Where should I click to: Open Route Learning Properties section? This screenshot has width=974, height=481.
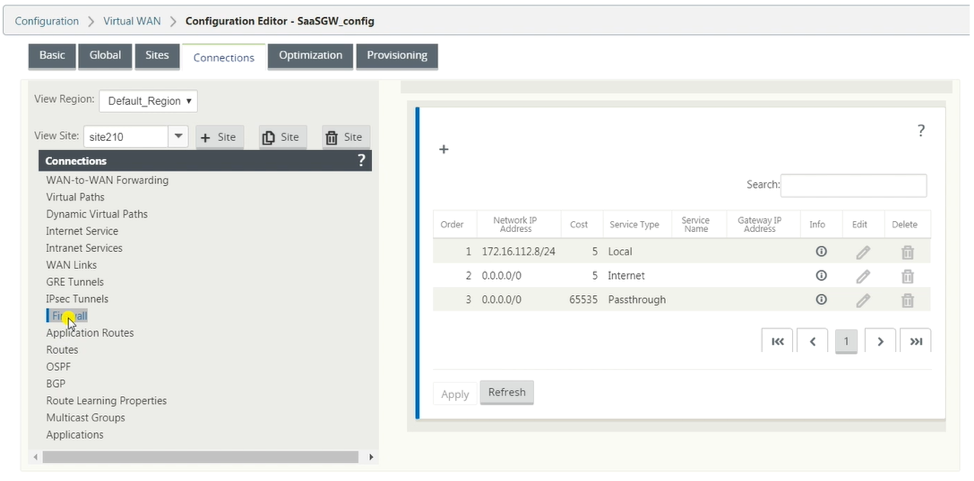(x=106, y=401)
